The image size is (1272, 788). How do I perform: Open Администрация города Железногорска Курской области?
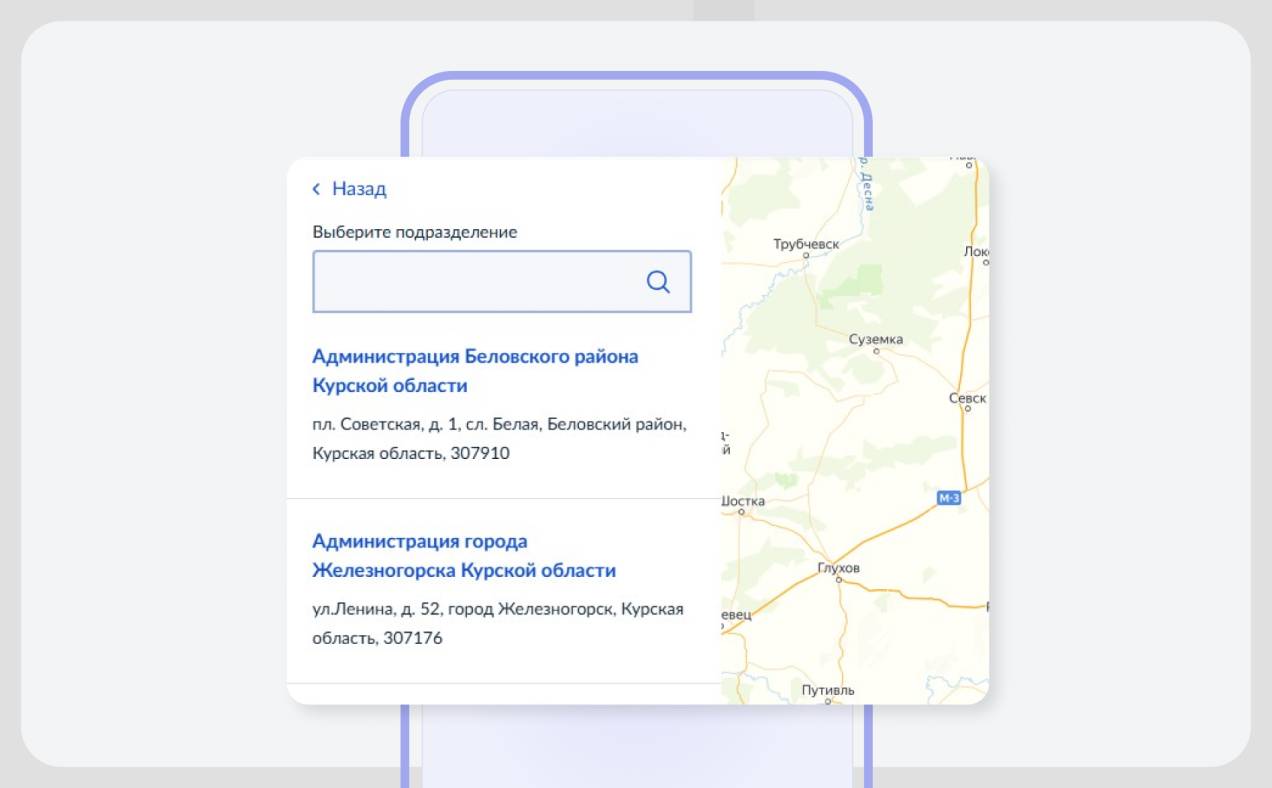click(x=464, y=556)
